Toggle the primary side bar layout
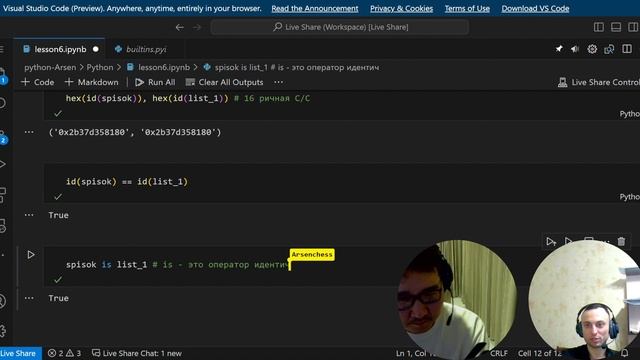The width and height of the screenshot is (640, 360). point(599,27)
